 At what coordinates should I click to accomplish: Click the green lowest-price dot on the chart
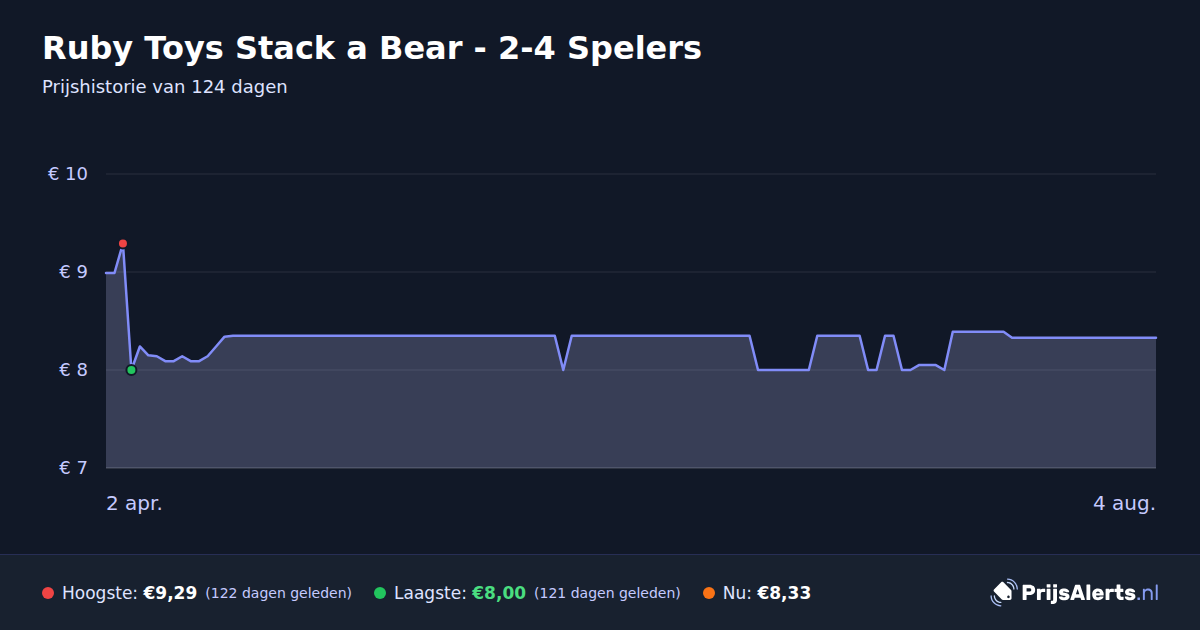coord(131,370)
